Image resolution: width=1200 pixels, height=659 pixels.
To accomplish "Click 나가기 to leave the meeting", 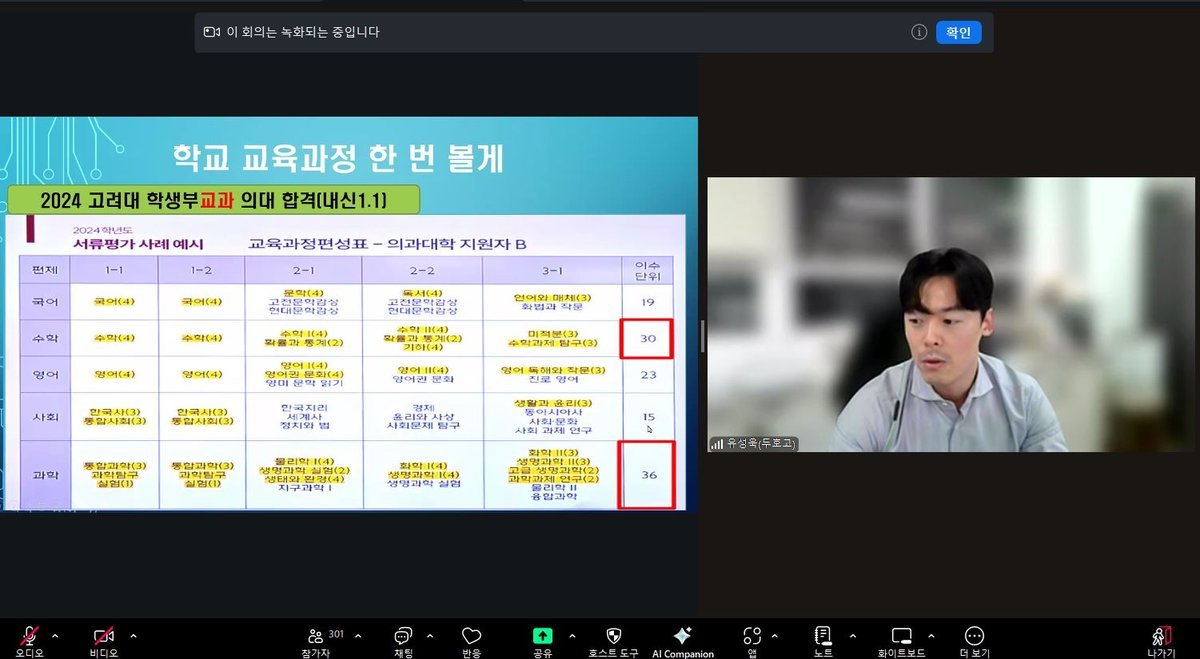I will point(1160,636).
